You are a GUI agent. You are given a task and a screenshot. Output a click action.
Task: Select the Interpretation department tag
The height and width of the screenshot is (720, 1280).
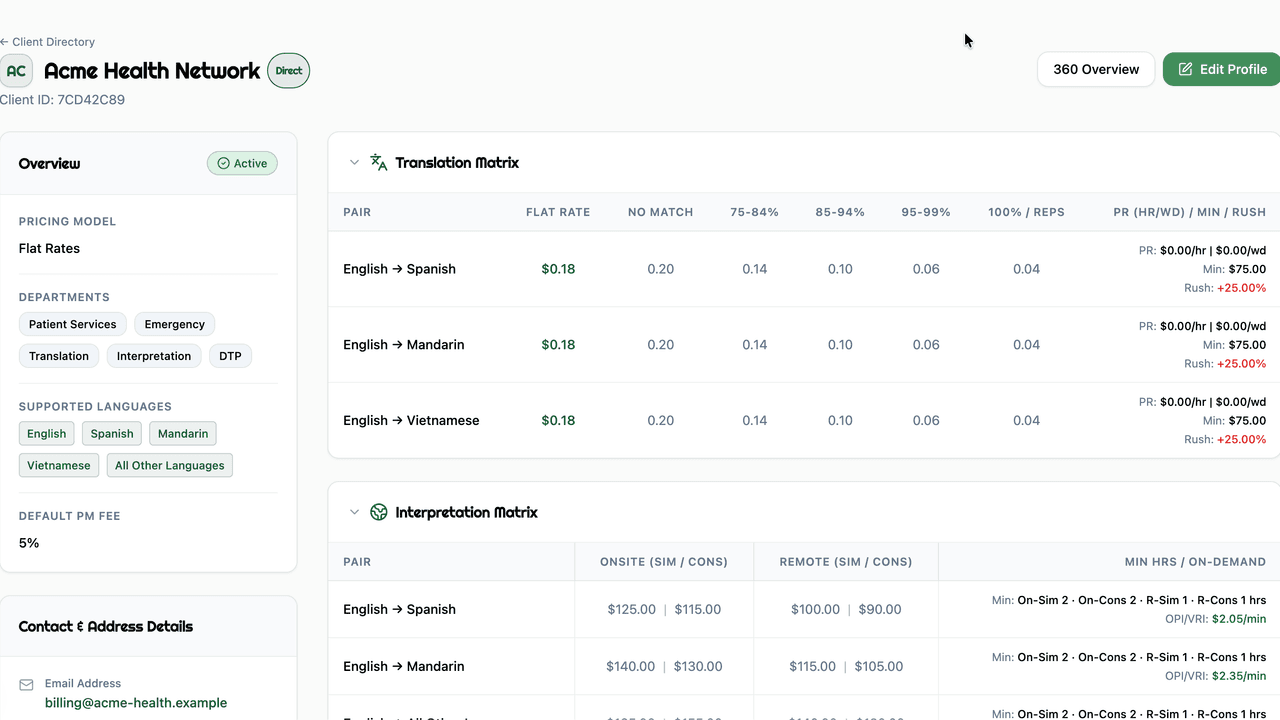154,356
